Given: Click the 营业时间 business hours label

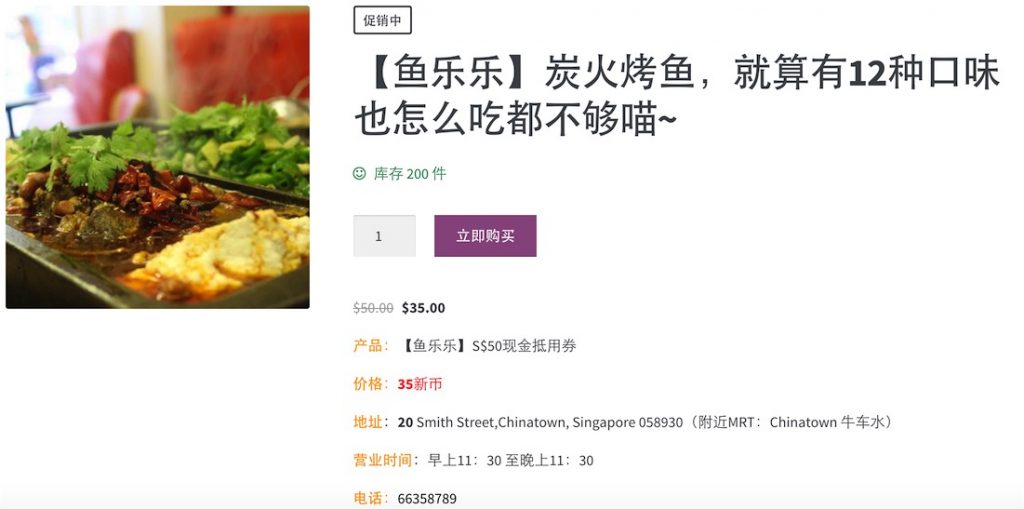Looking at the screenshot, I should 383,460.
